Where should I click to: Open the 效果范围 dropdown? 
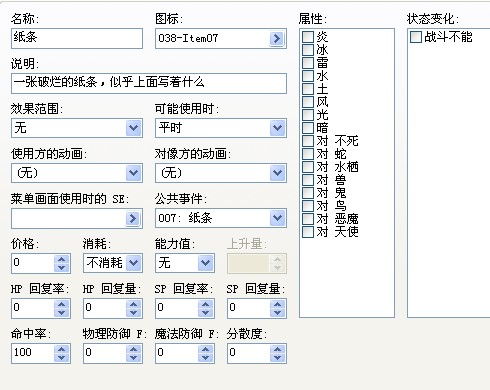[133, 128]
